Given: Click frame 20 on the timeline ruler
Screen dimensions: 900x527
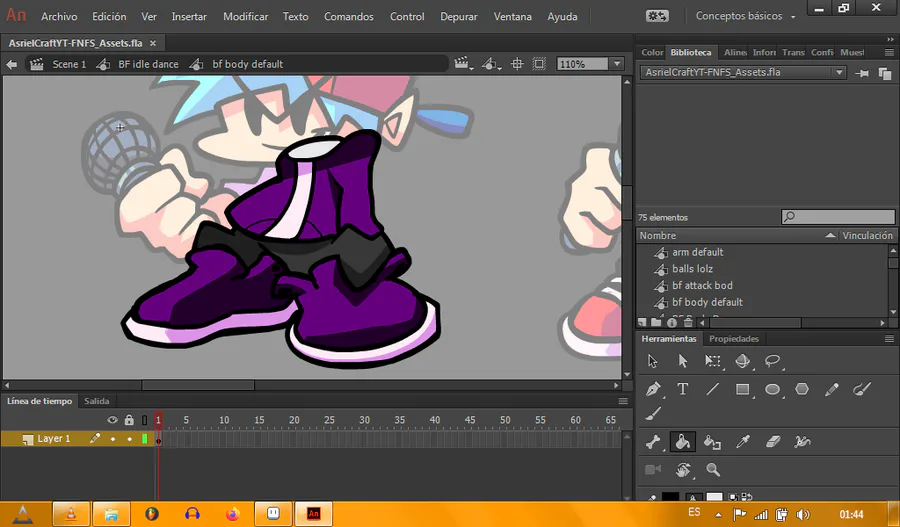Looking at the screenshot, I should point(294,420).
